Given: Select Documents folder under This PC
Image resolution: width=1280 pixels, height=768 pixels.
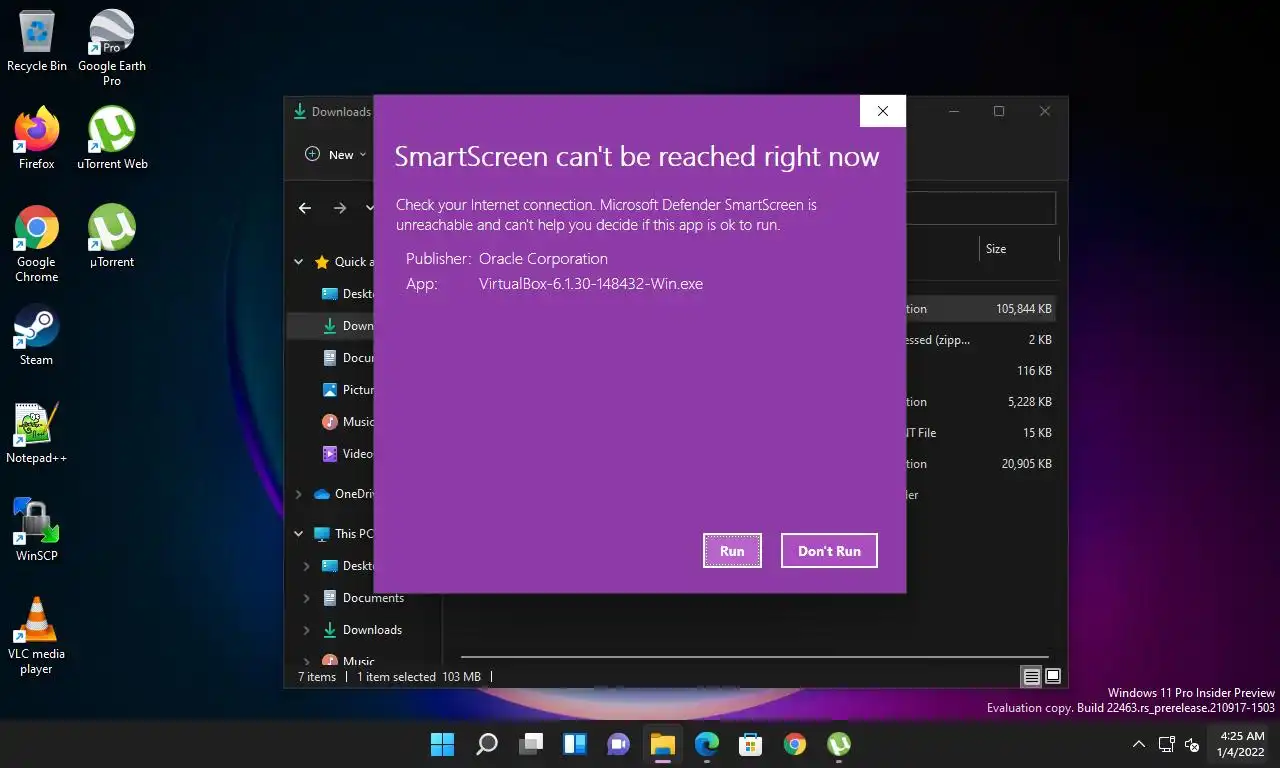Looking at the screenshot, I should click(x=363, y=598).
